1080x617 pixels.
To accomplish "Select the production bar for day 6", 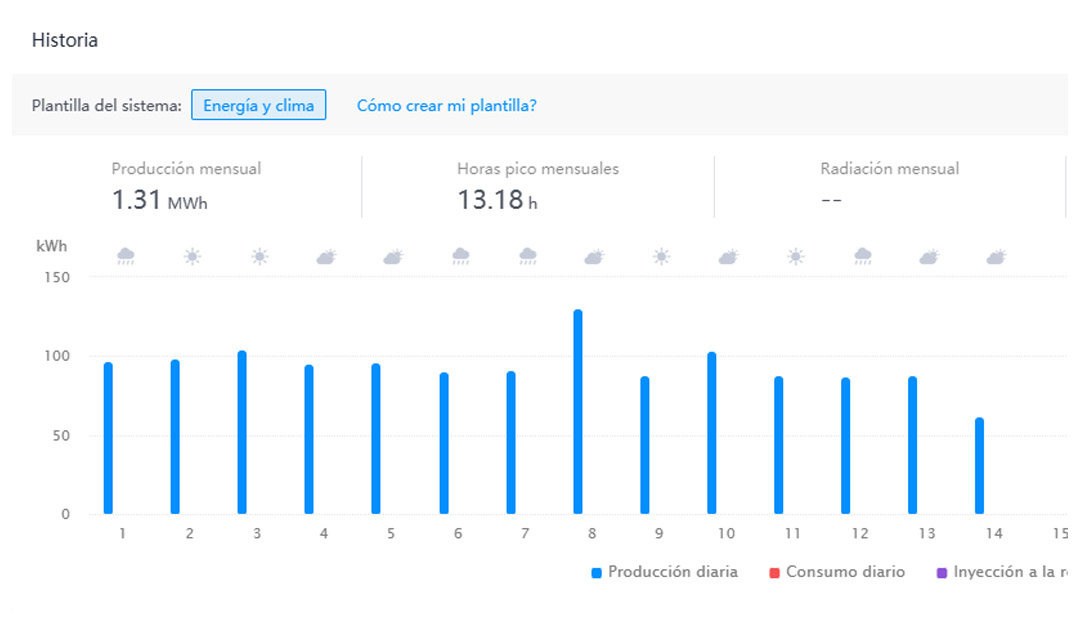I will click(444, 443).
